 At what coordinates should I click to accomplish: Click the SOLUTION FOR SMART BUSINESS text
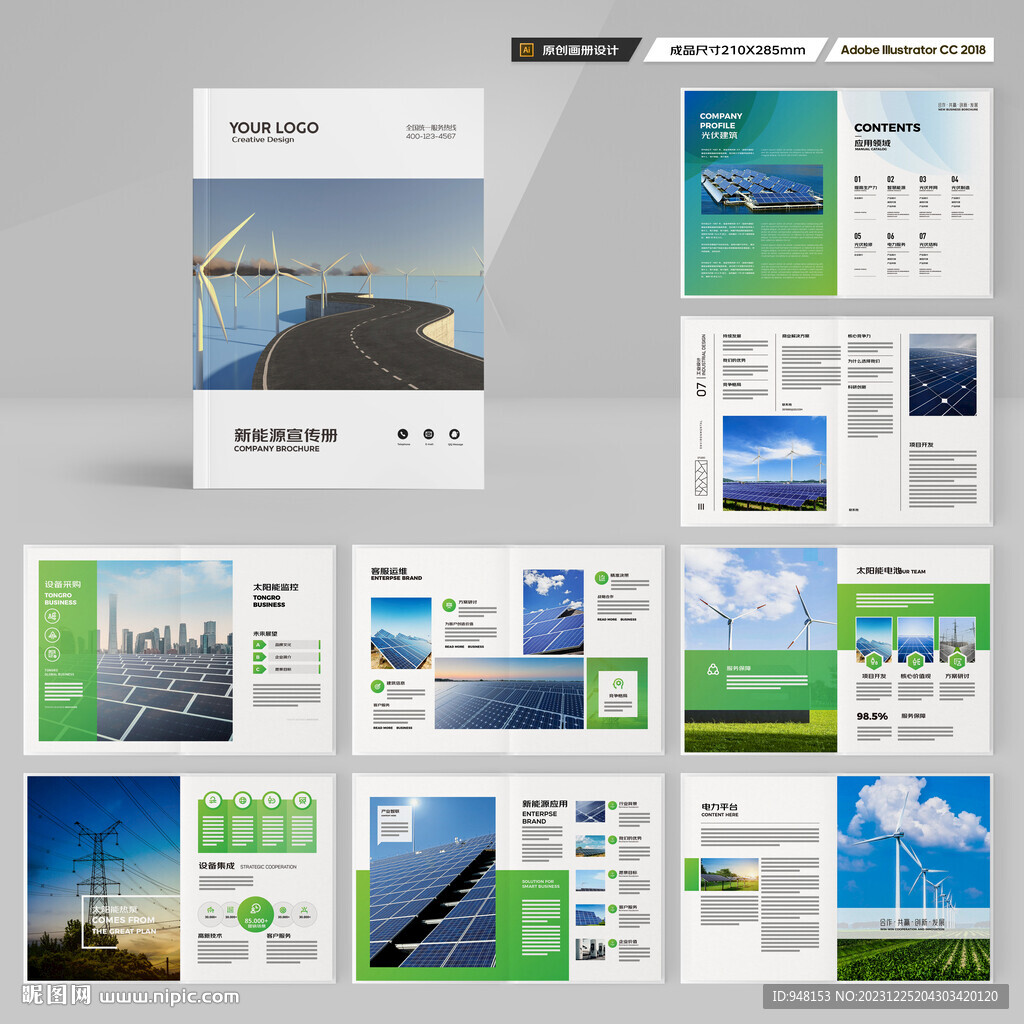point(541,884)
